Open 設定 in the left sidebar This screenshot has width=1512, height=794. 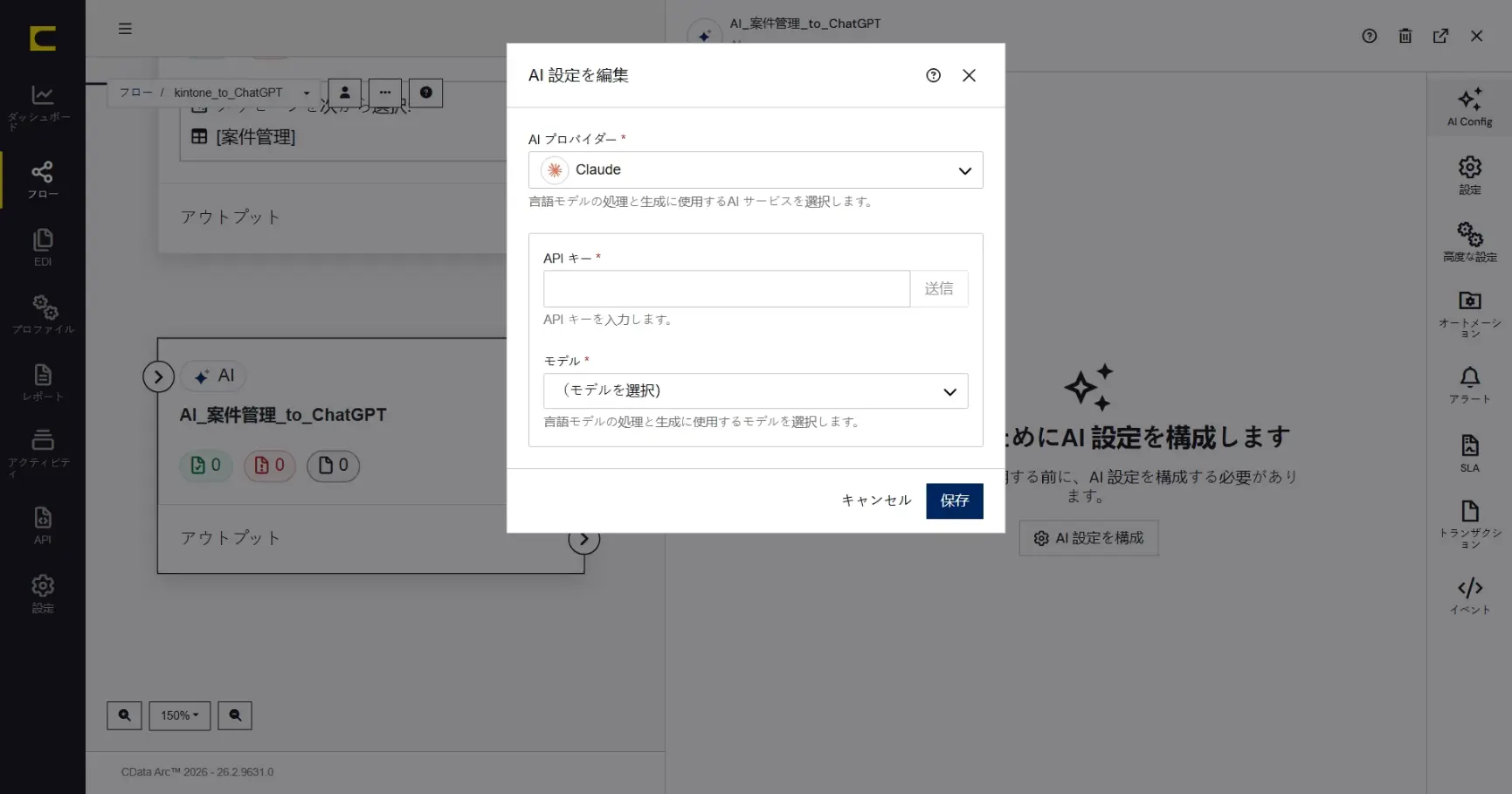pyautogui.click(x=42, y=594)
